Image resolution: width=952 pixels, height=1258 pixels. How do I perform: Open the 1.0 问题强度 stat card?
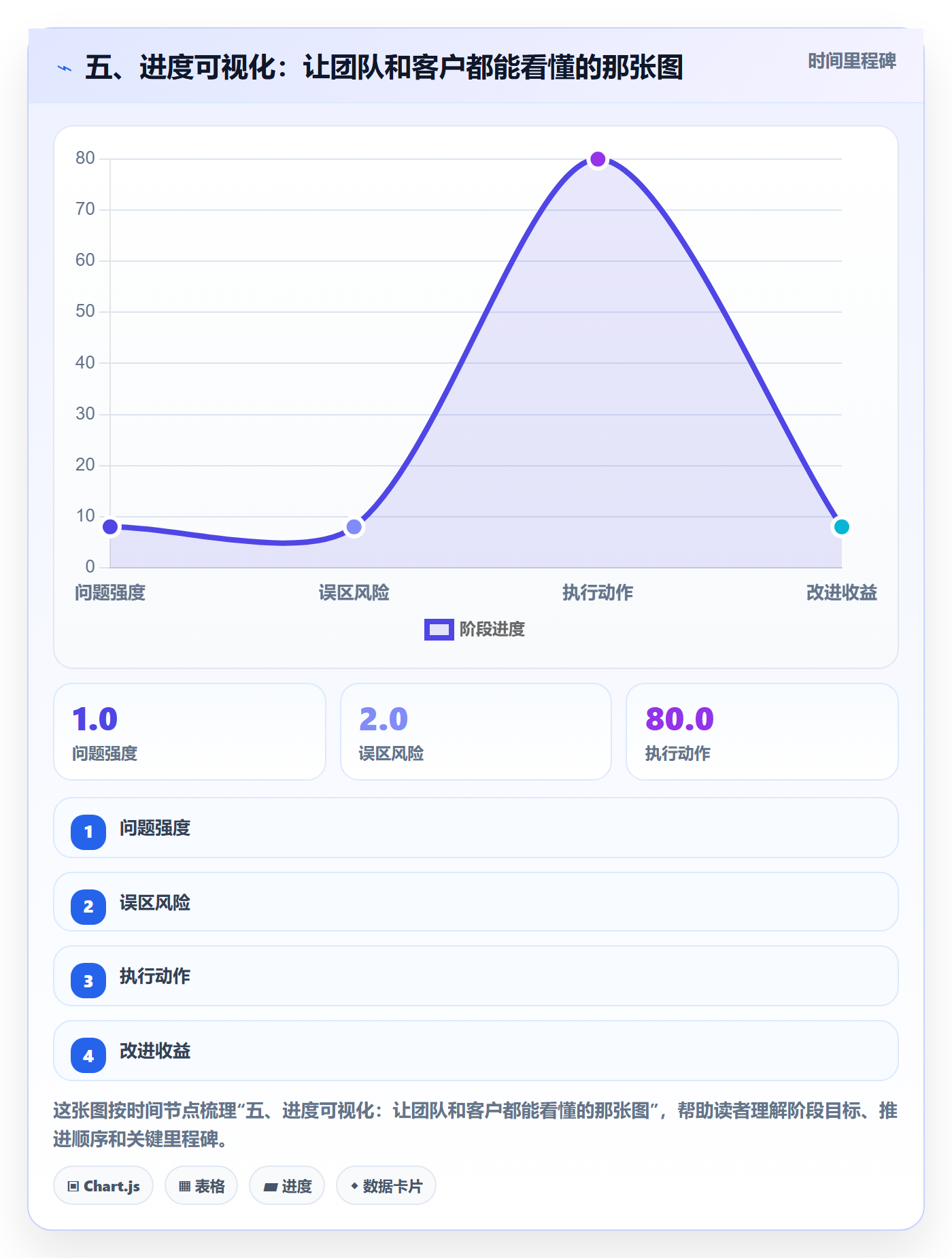tap(190, 732)
